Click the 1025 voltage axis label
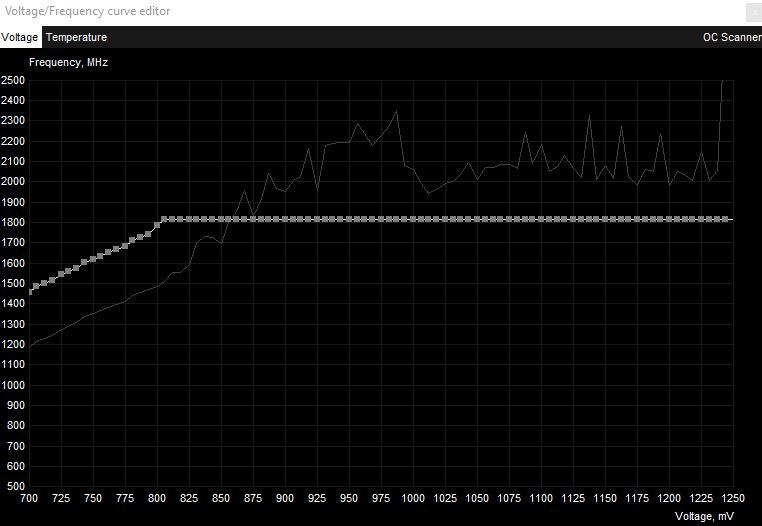 point(445,498)
